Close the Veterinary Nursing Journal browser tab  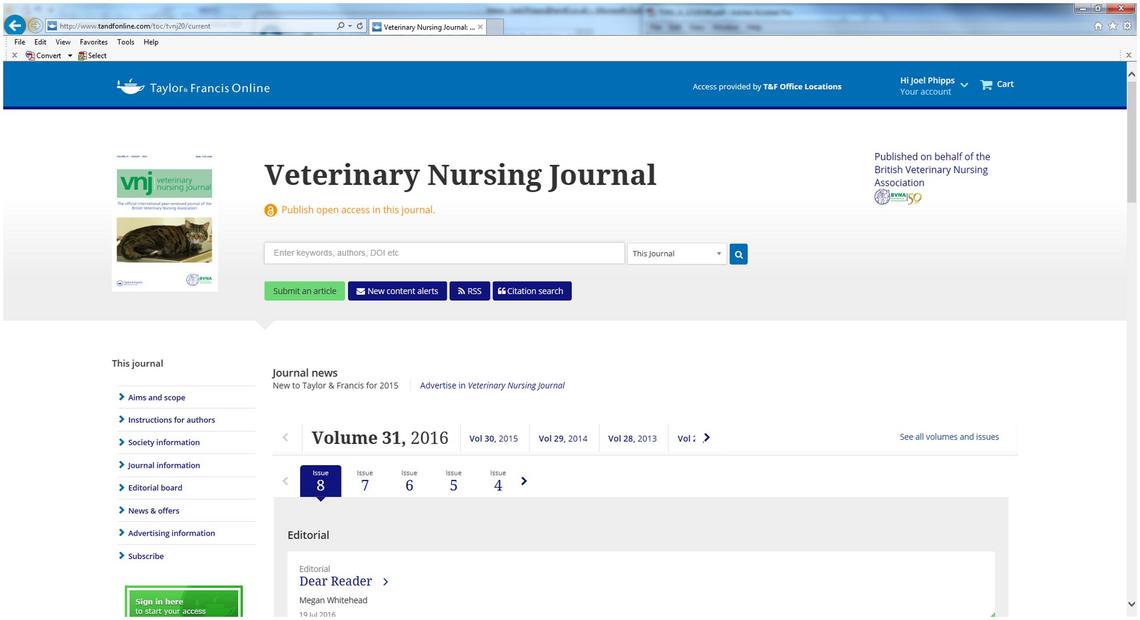pyautogui.click(x=480, y=27)
